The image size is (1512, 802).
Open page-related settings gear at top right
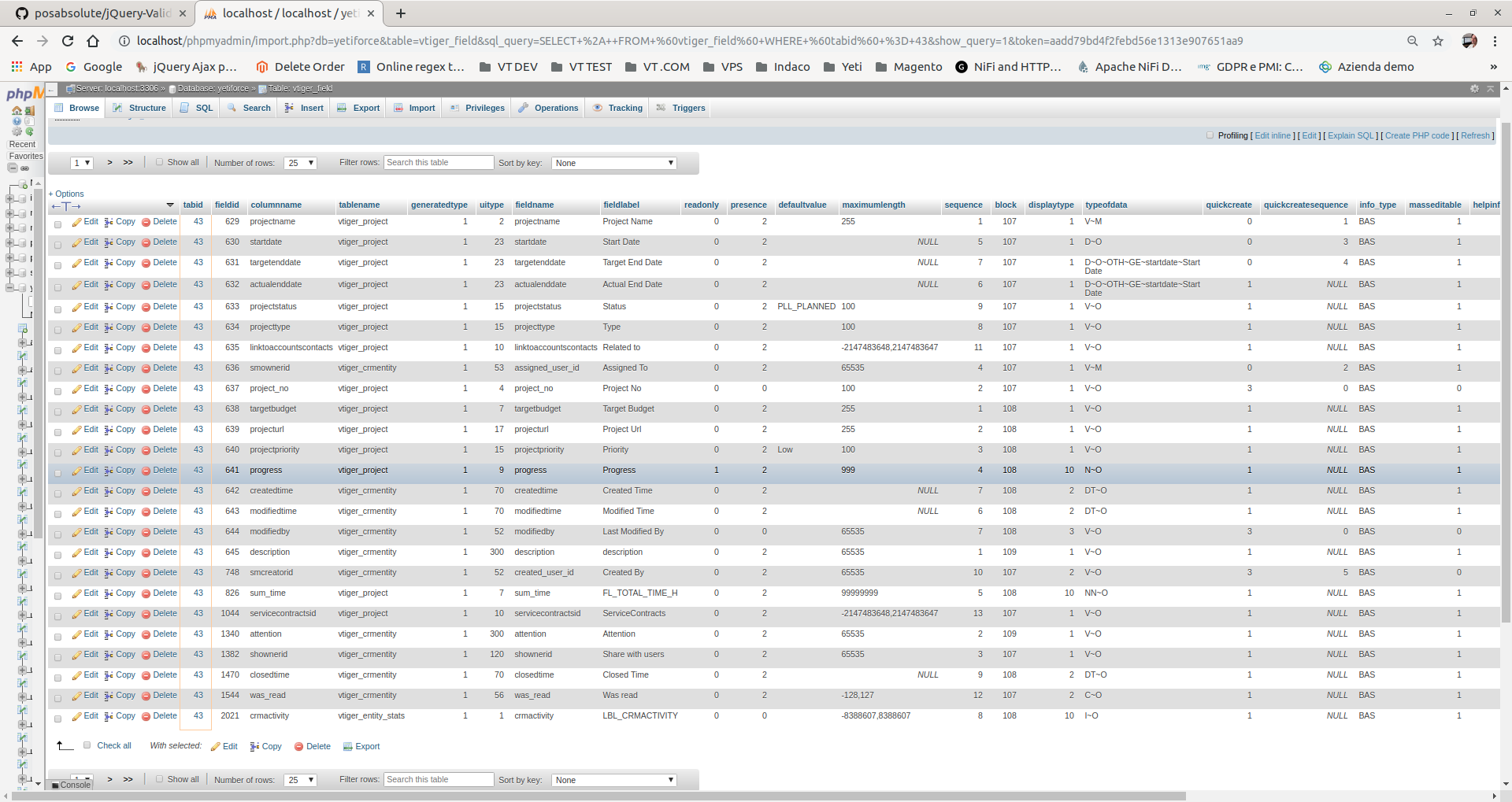coord(1474,89)
